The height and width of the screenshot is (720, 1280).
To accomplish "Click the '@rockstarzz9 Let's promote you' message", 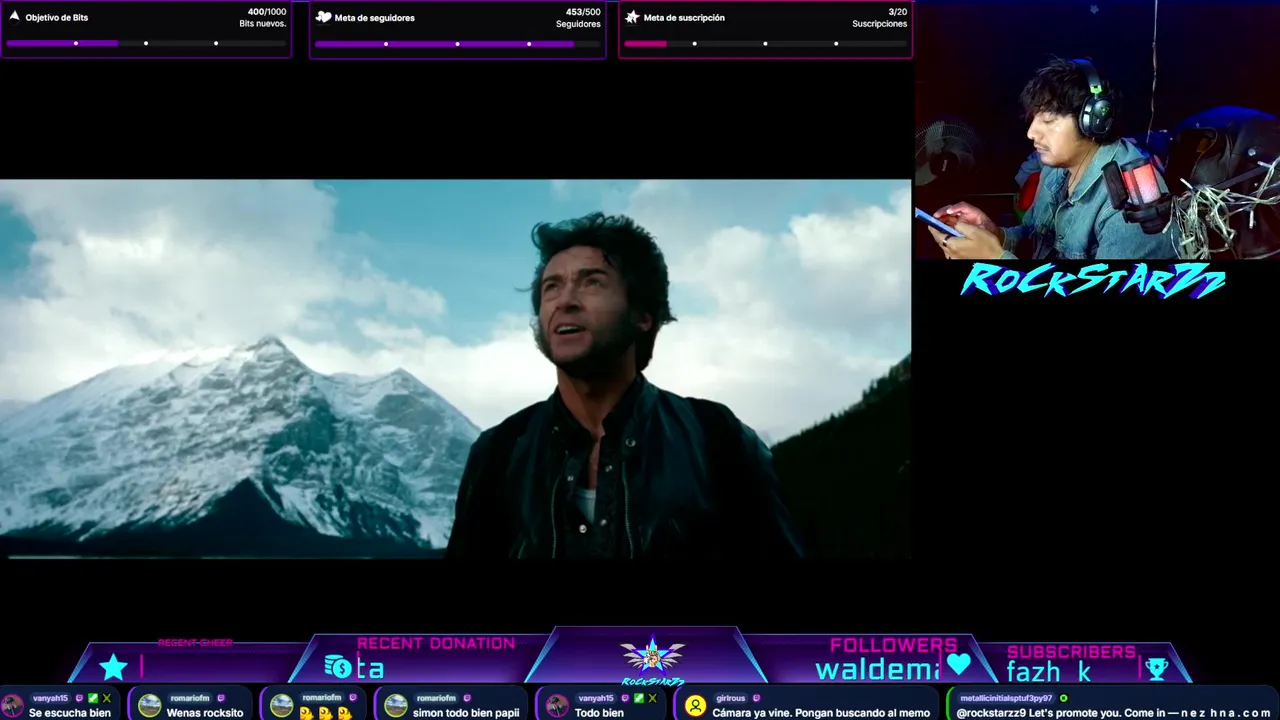I will pyautogui.click(x=1114, y=713).
